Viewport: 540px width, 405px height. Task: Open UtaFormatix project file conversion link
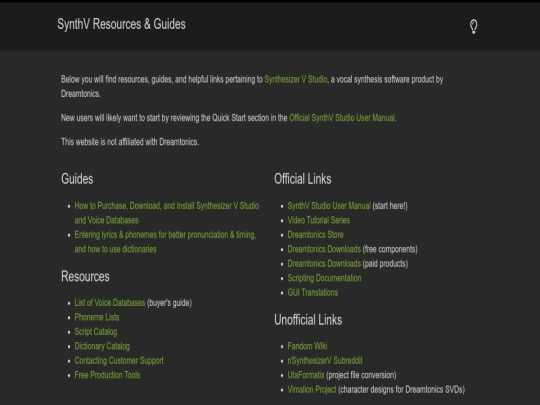(306, 375)
